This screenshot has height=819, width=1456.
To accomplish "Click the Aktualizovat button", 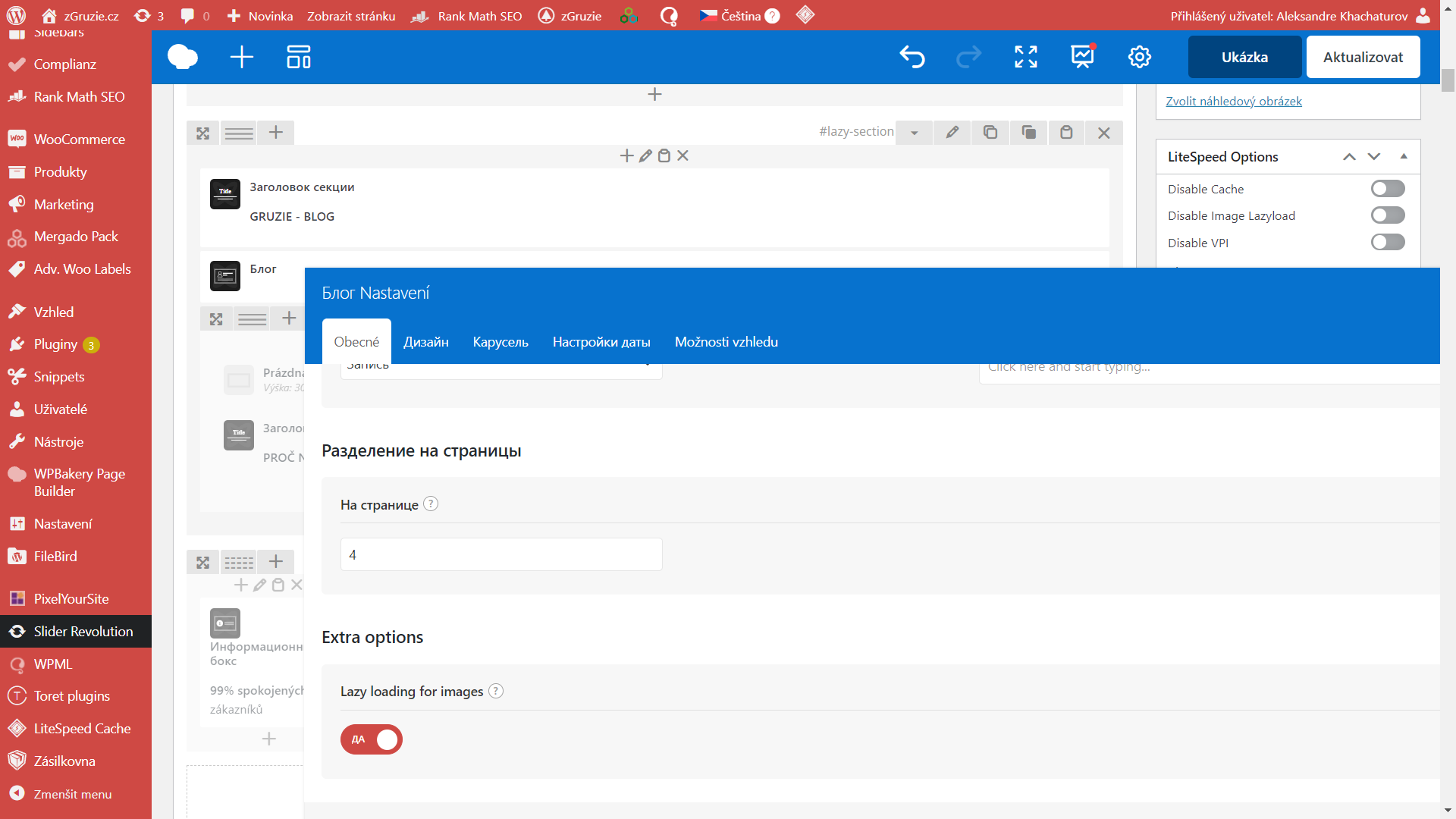I will click(x=1363, y=57).
